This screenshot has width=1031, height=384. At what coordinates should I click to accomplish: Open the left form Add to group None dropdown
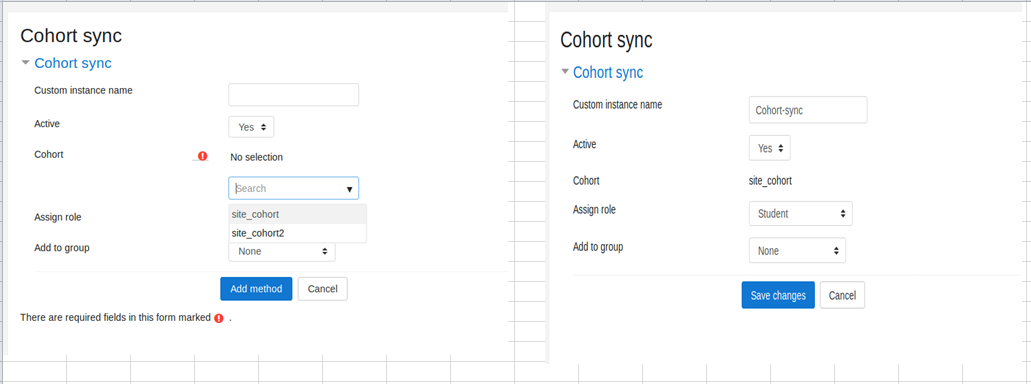click(281, 251)
